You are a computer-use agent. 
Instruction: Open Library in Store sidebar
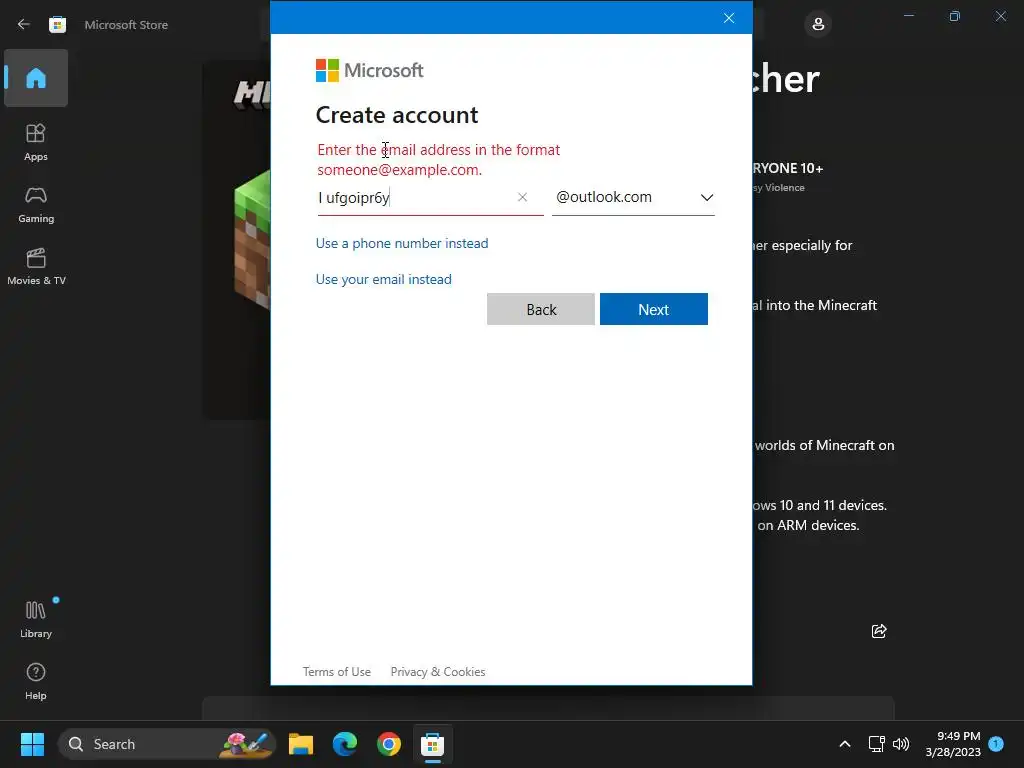[x=36, y=618]
